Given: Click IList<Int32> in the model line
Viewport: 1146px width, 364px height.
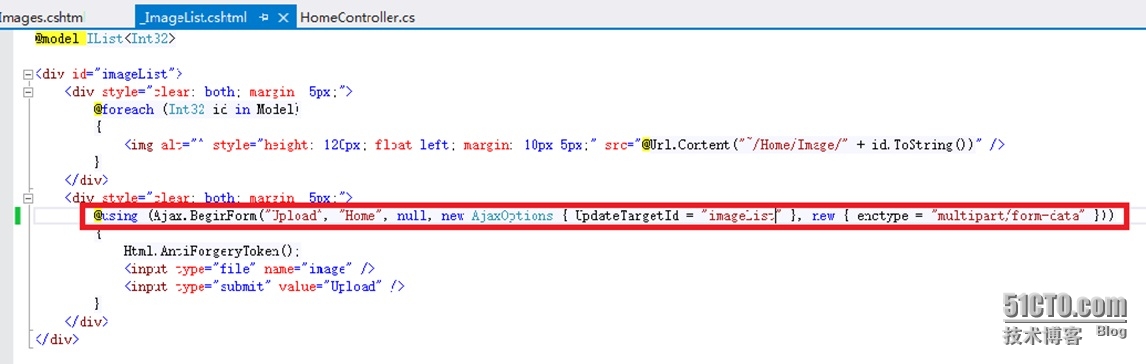Looking at the screenshot, I should [131, 38].
